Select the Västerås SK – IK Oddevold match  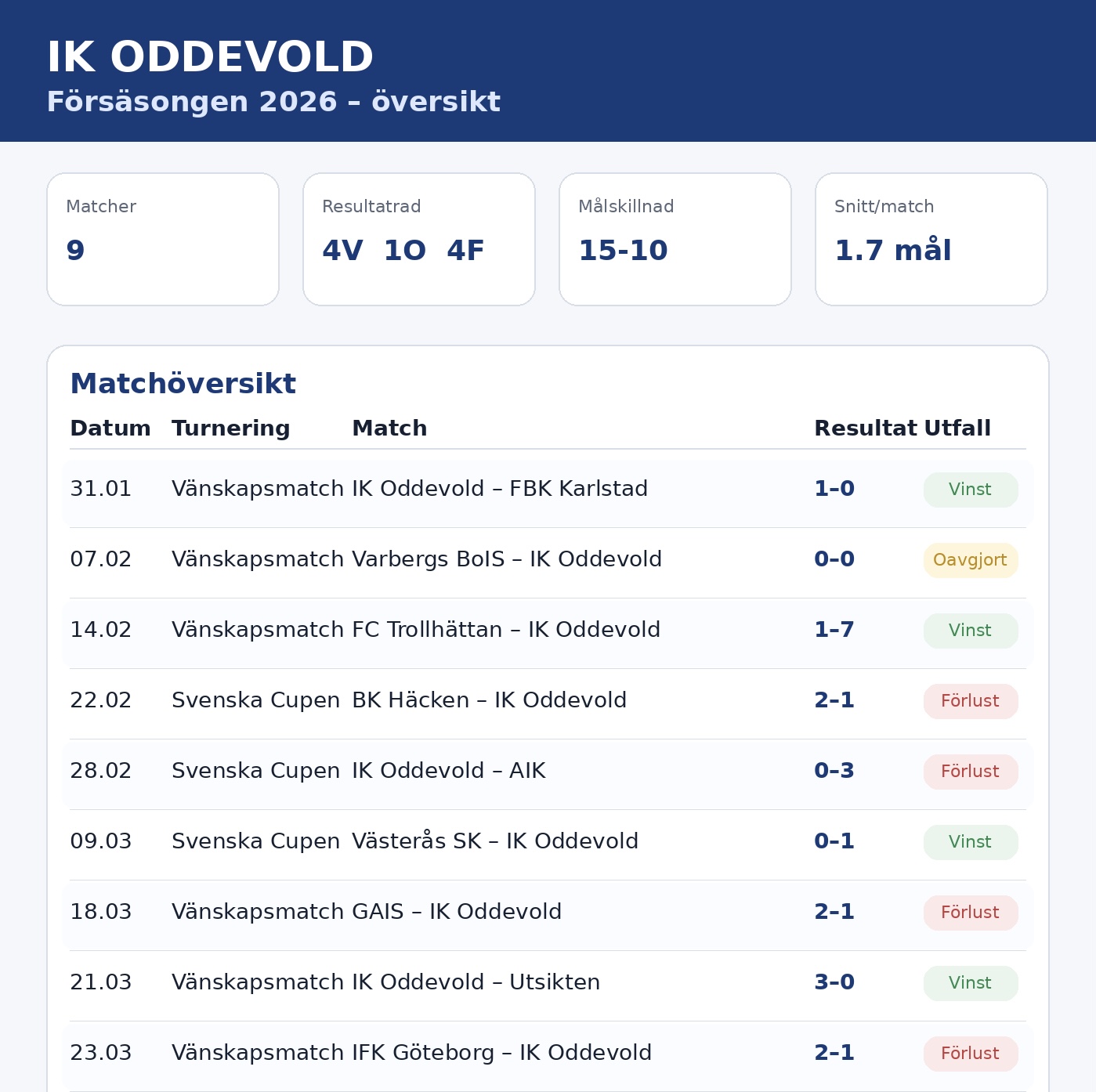point(495,841)
